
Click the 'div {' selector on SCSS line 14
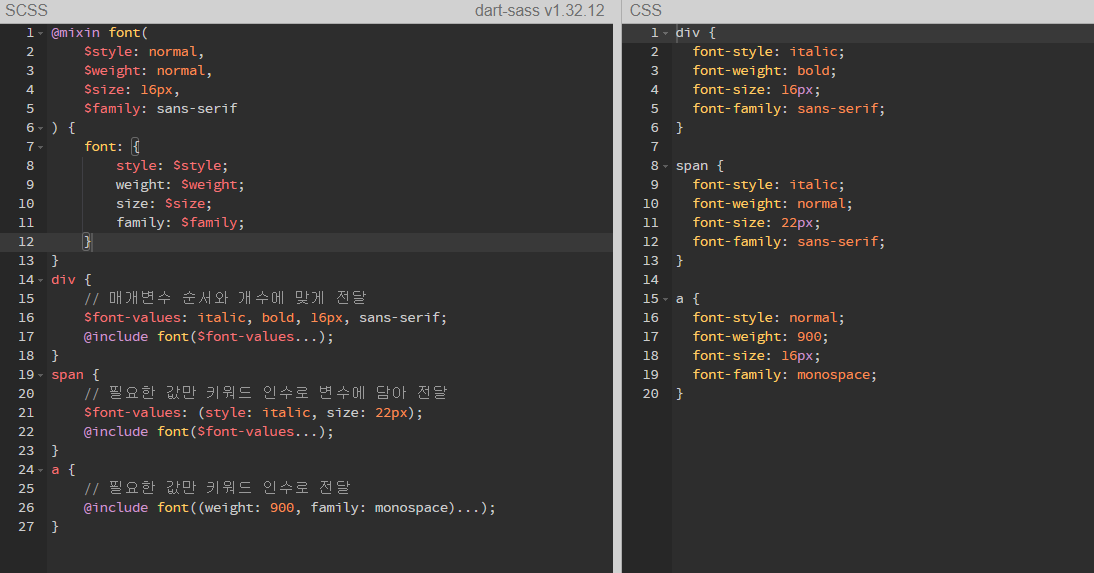point(71,280)
